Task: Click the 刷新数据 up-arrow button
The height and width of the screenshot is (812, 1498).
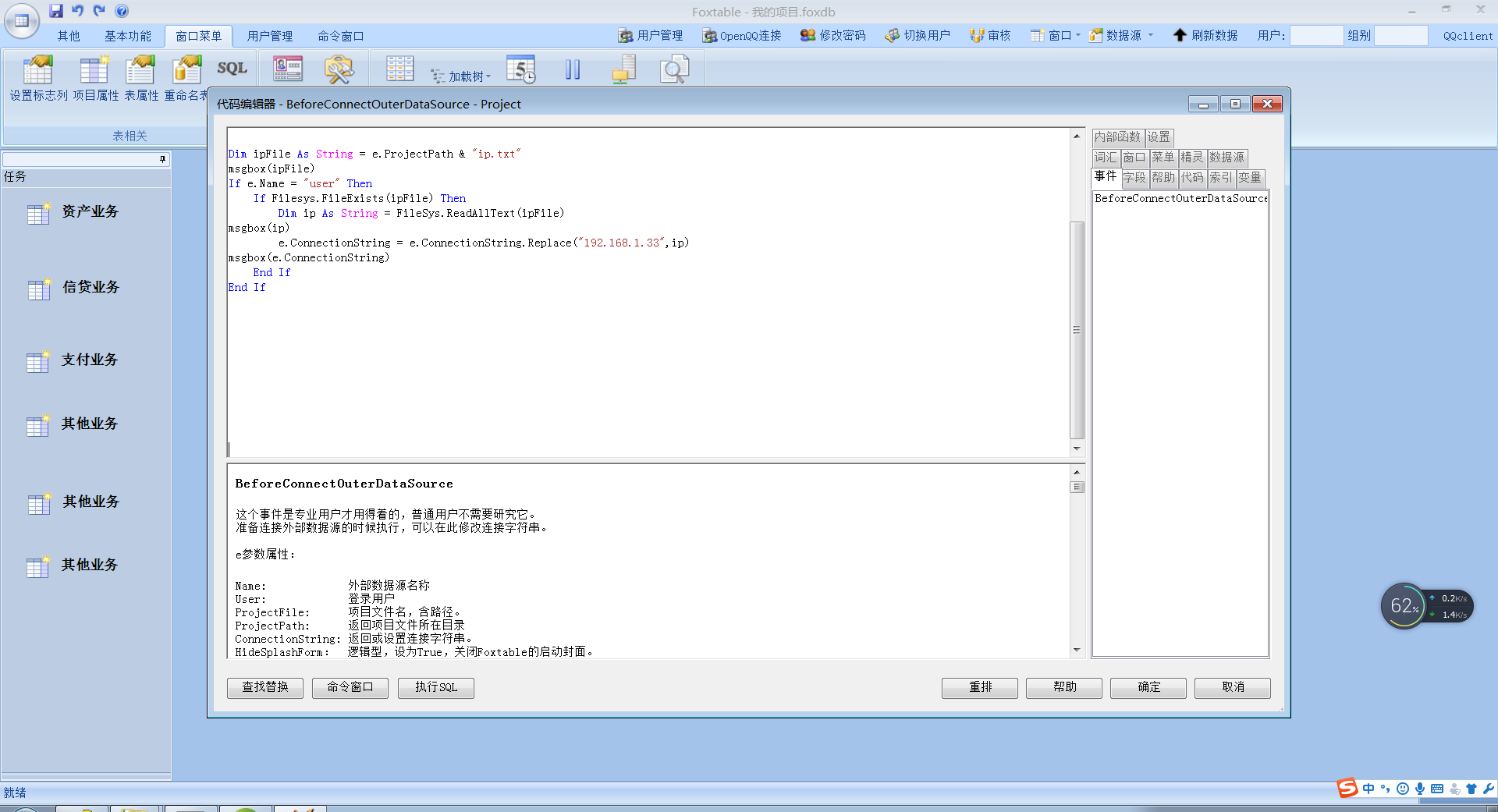Action: pyautogui.click(x=1206, y=35)
